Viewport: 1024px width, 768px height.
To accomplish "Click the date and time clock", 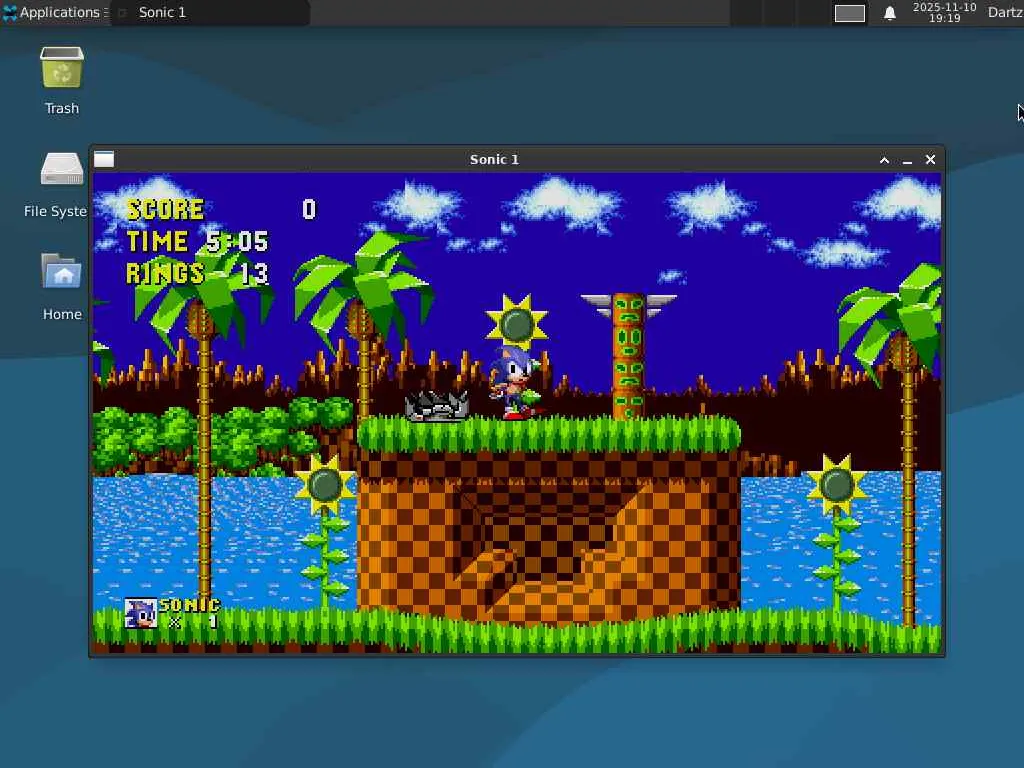I will tap(944, 12).
